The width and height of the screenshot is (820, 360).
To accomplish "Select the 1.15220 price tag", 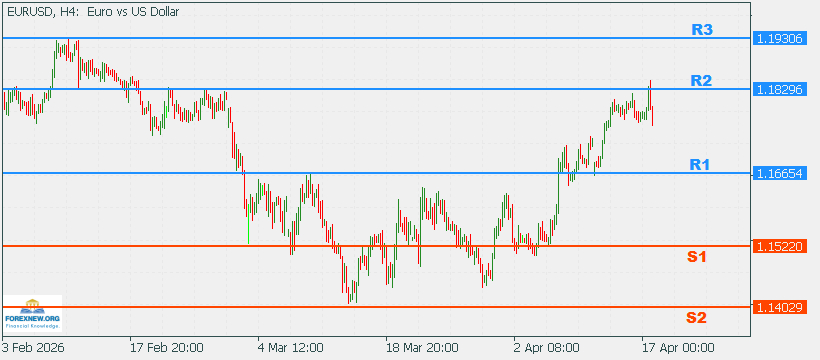I will 779,246.
